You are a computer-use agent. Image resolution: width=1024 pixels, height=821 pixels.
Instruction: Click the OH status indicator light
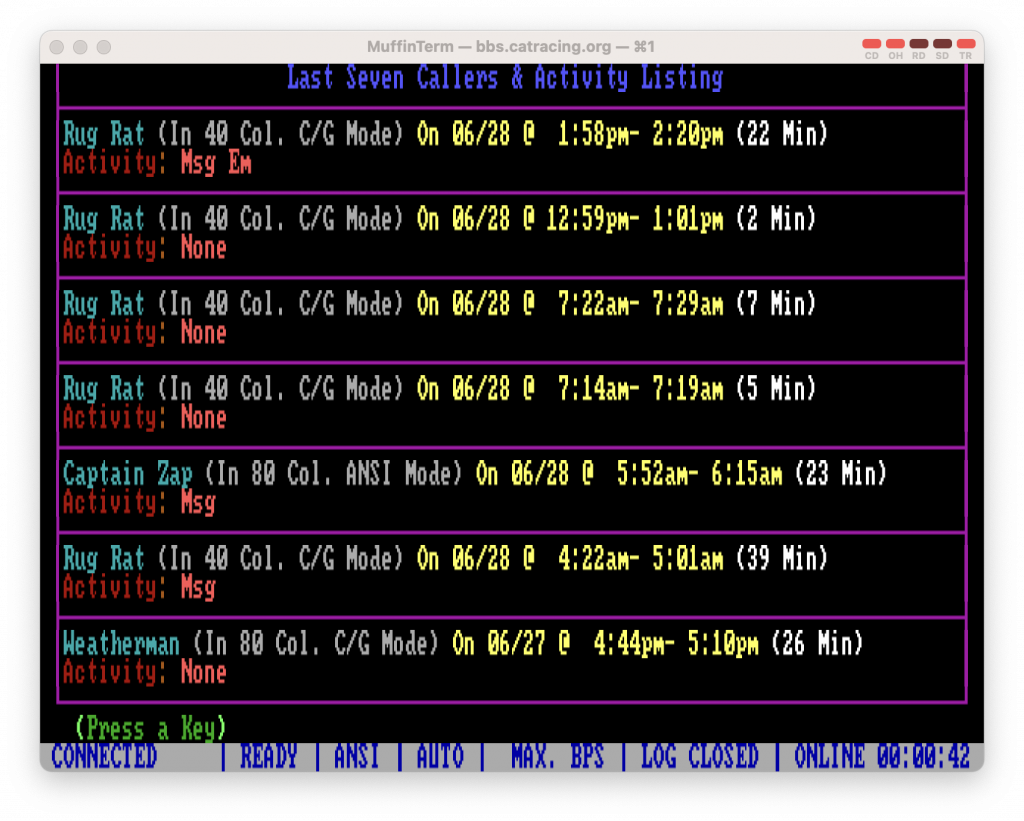tap(895, 44)
